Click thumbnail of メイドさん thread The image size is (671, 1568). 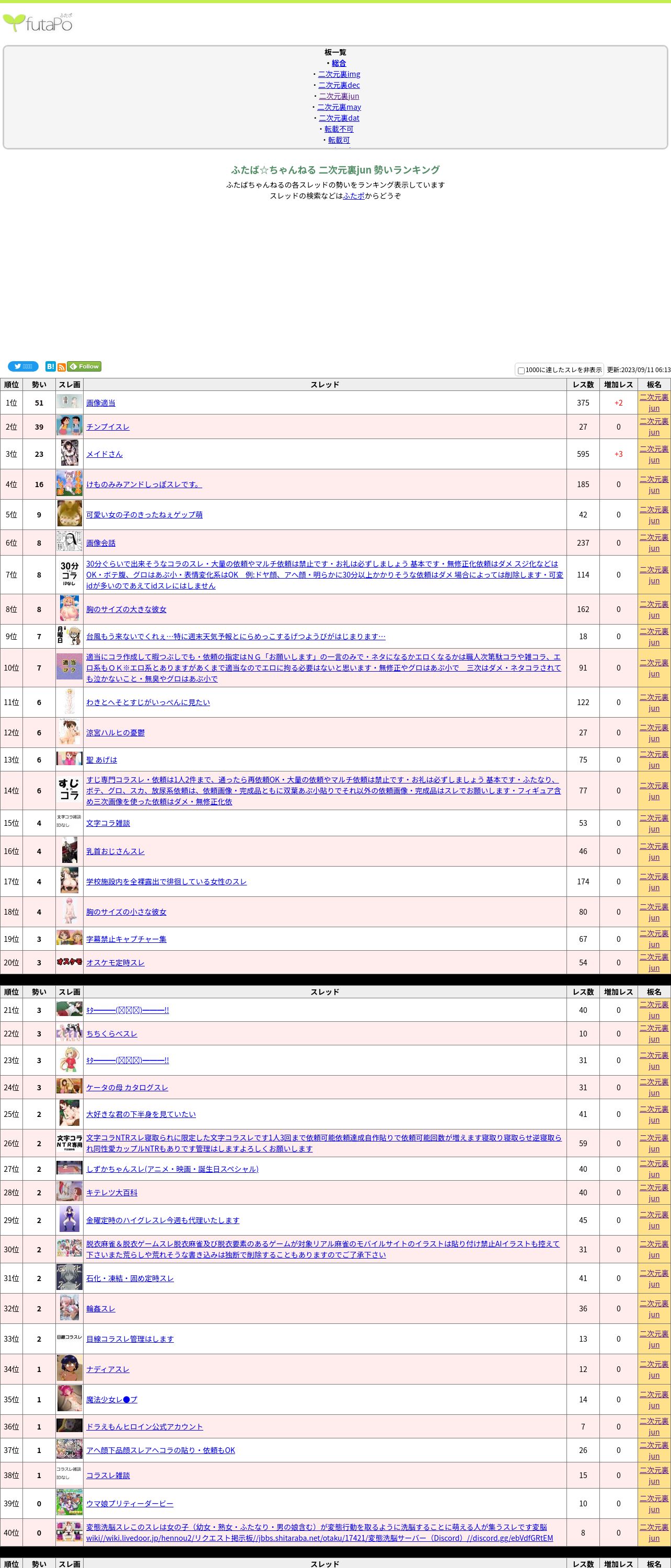(x=70, y=454)
